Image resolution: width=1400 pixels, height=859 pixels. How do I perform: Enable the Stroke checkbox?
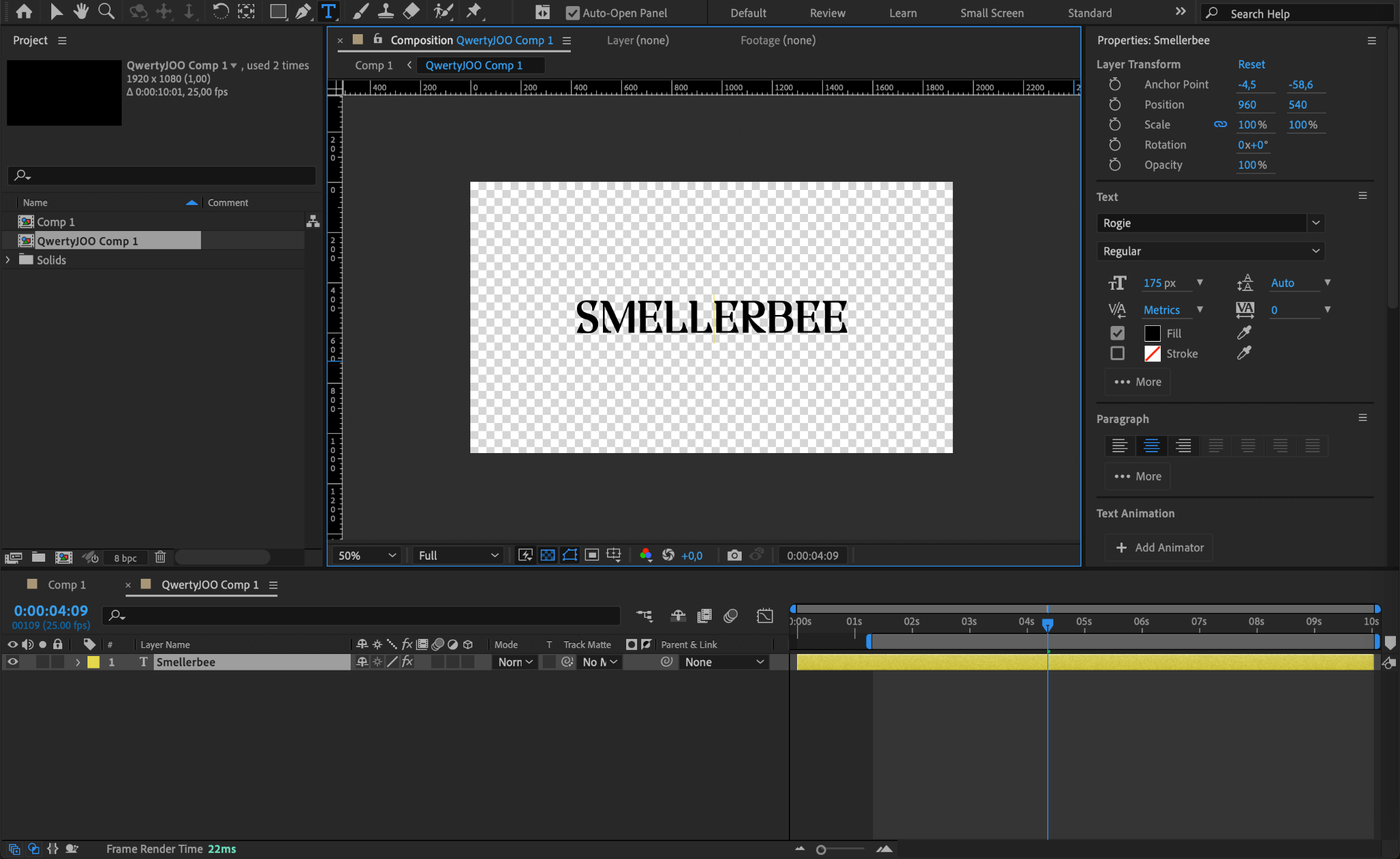(x=1117, y=353)
